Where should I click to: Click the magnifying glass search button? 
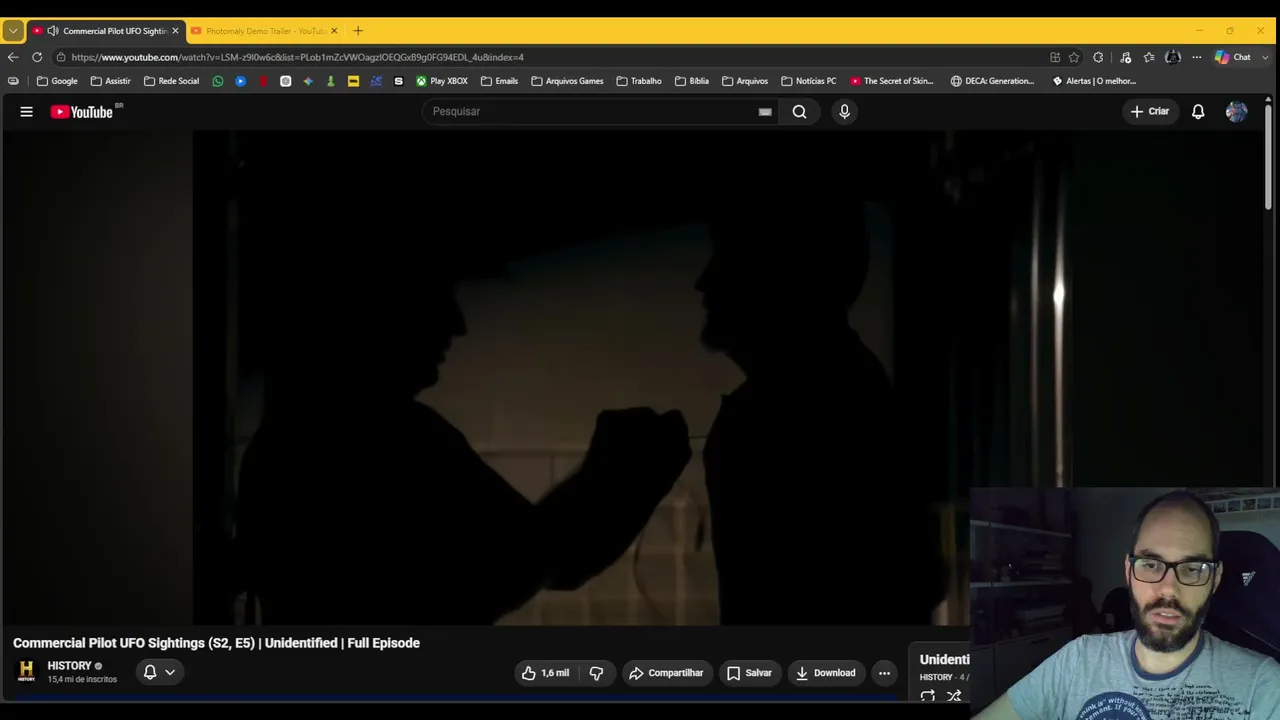point(800,112)
